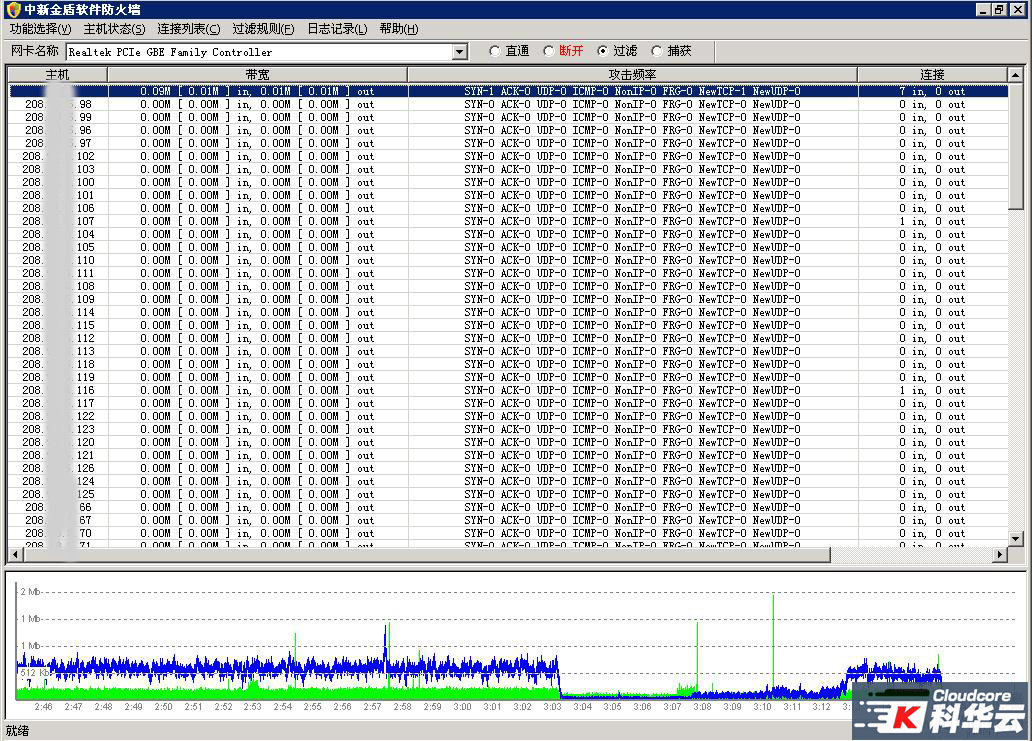Select the host row ending in 104

pyautogui.click(x=508, y=234)
